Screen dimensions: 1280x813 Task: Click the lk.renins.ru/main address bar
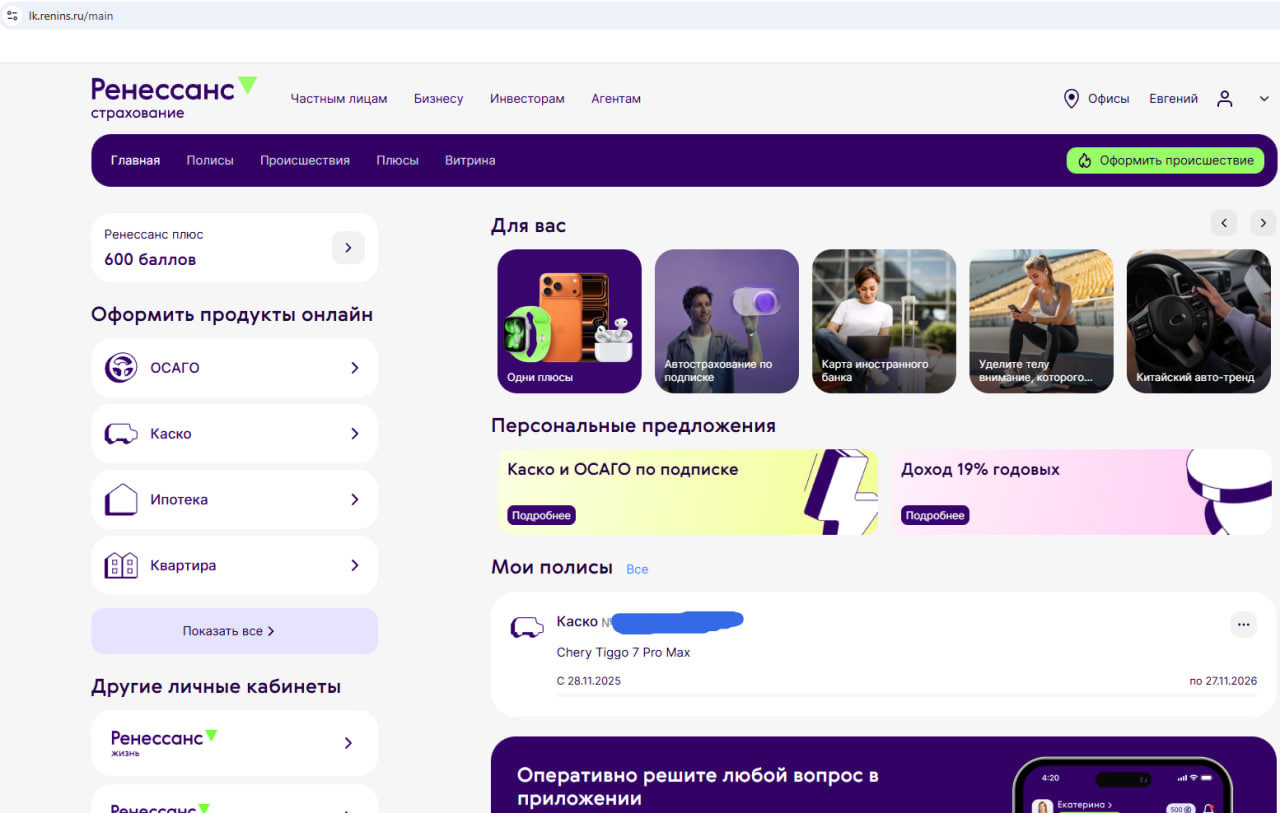pyautogui.click(x=640, y=16)
